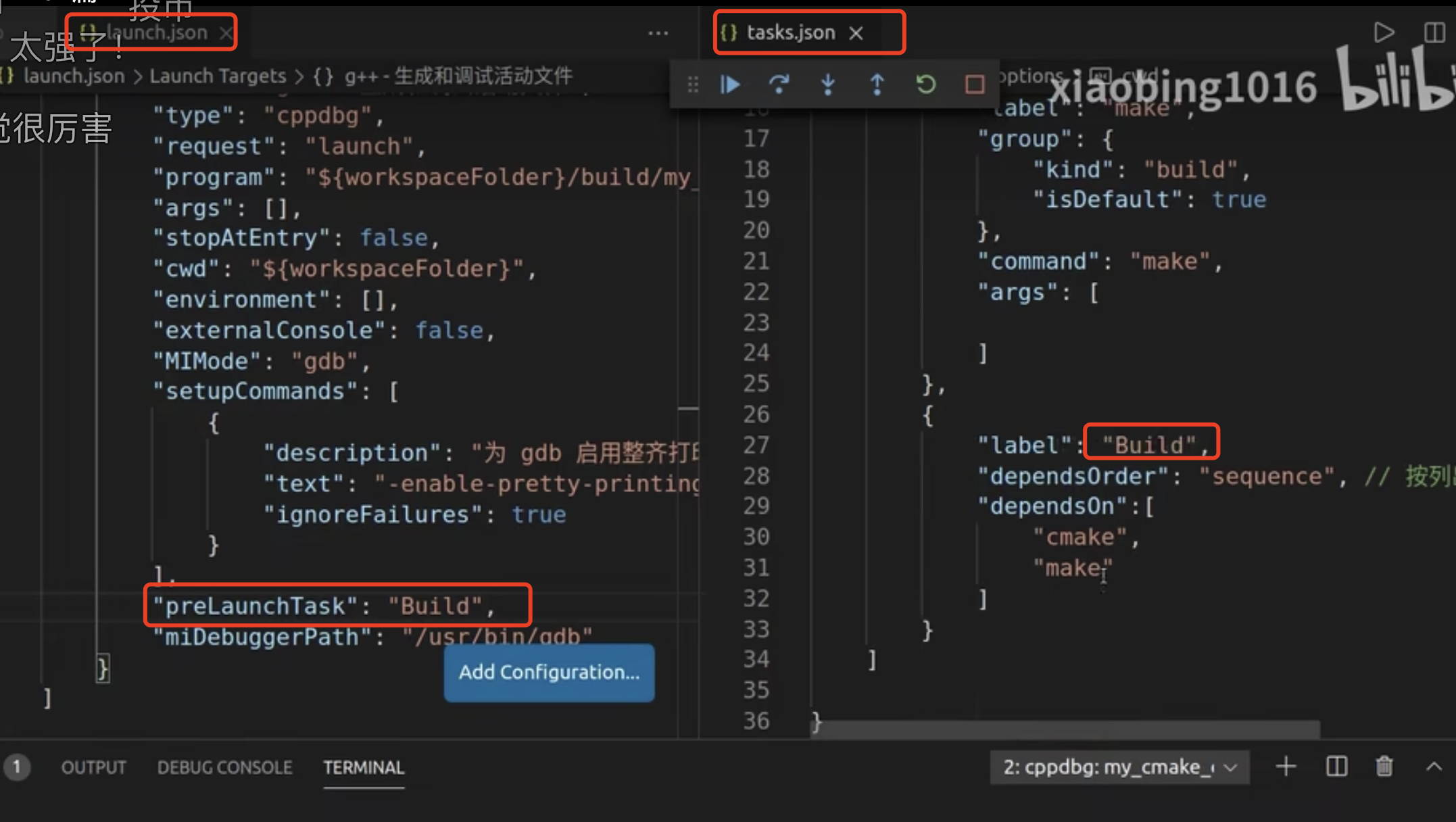Click "label": "Build" on line 27
The image size is (1456, 822).
[x=1093, y=445]
